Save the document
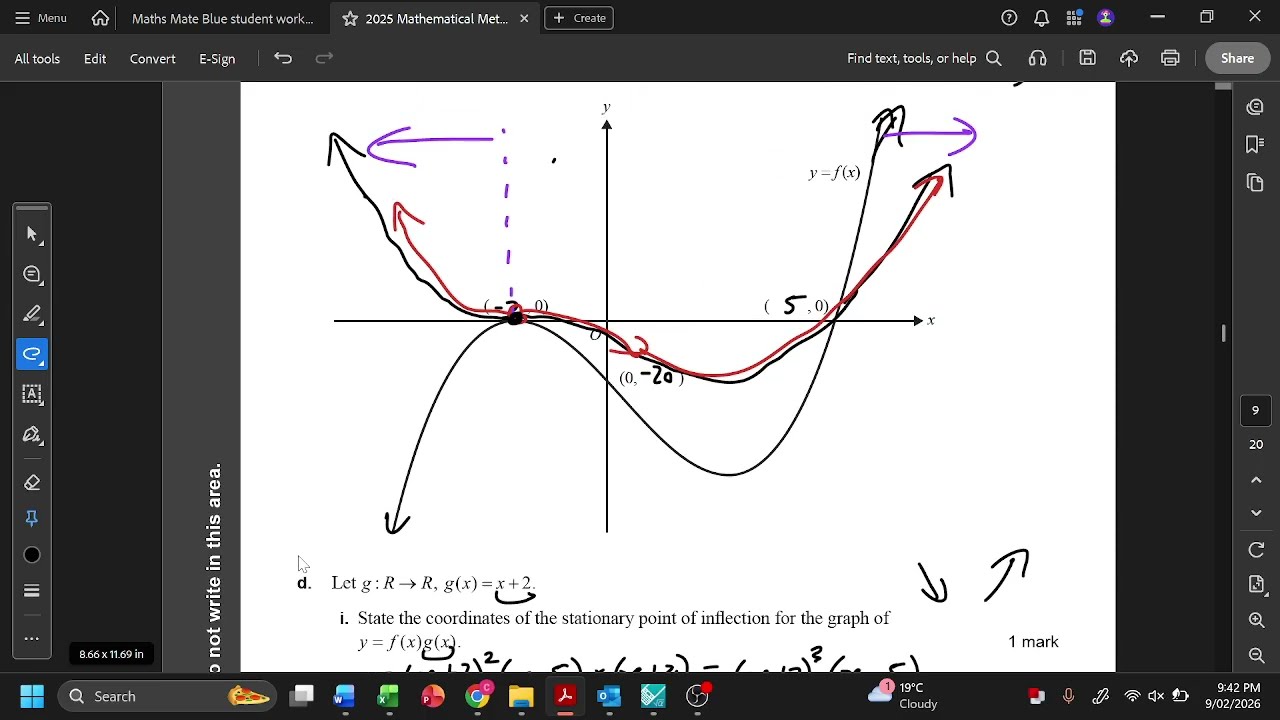 pos(1087,58)
